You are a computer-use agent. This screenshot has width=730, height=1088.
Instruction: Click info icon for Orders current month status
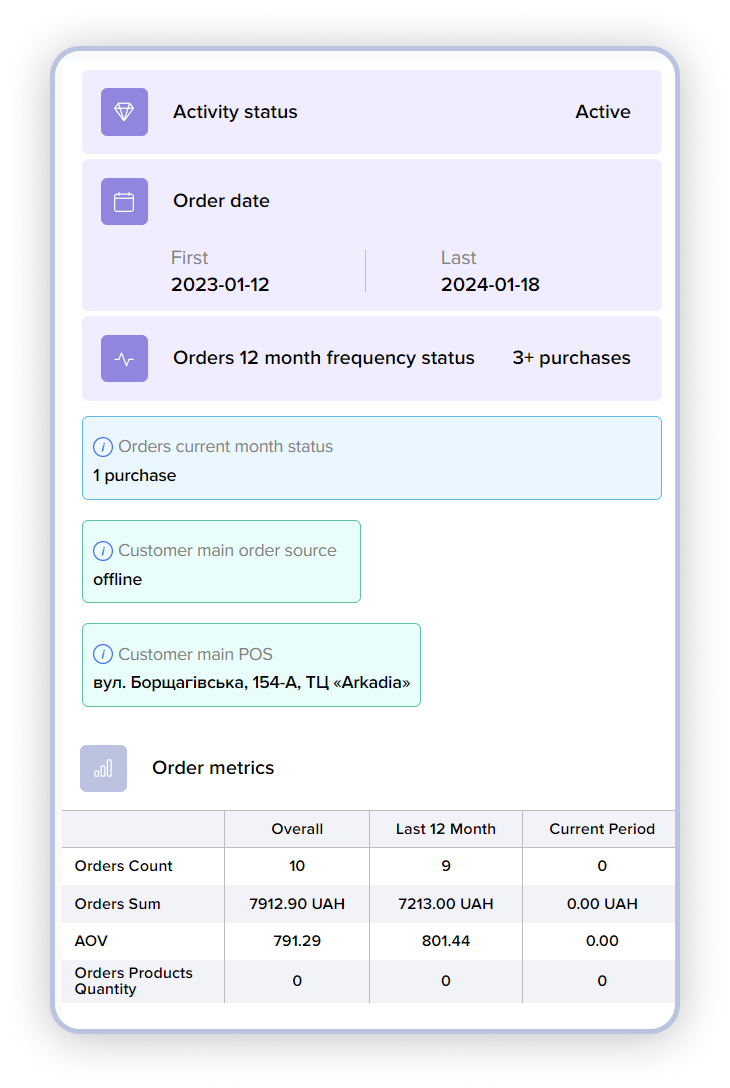tap(102, 447)
